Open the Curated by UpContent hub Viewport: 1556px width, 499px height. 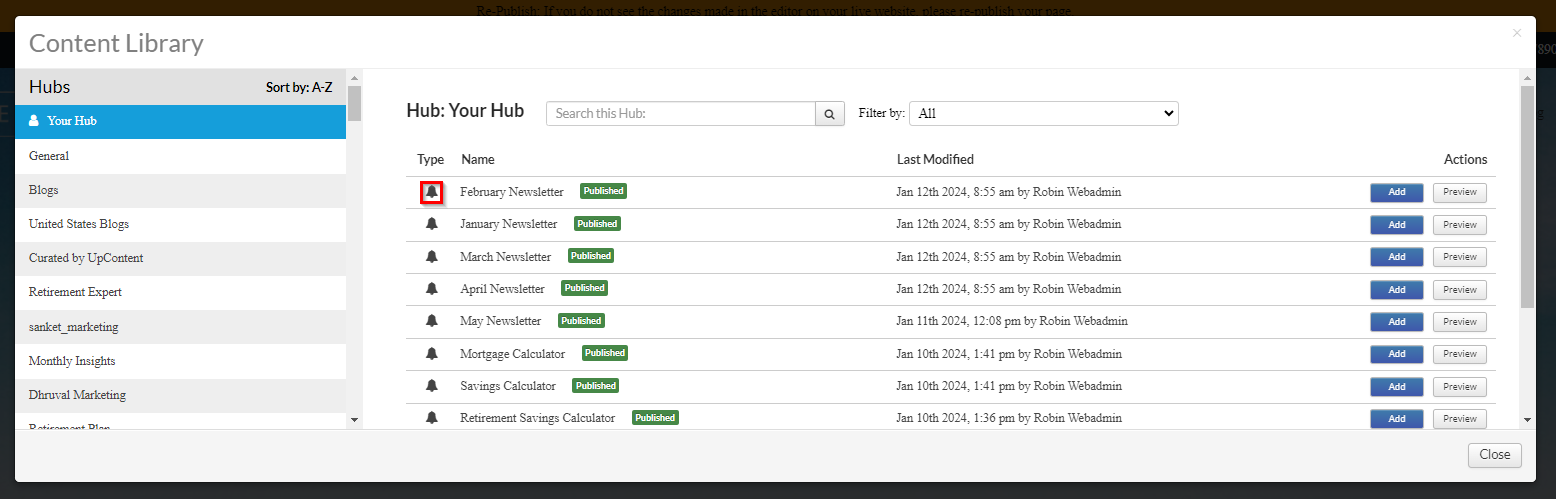[x=180, y=258]
